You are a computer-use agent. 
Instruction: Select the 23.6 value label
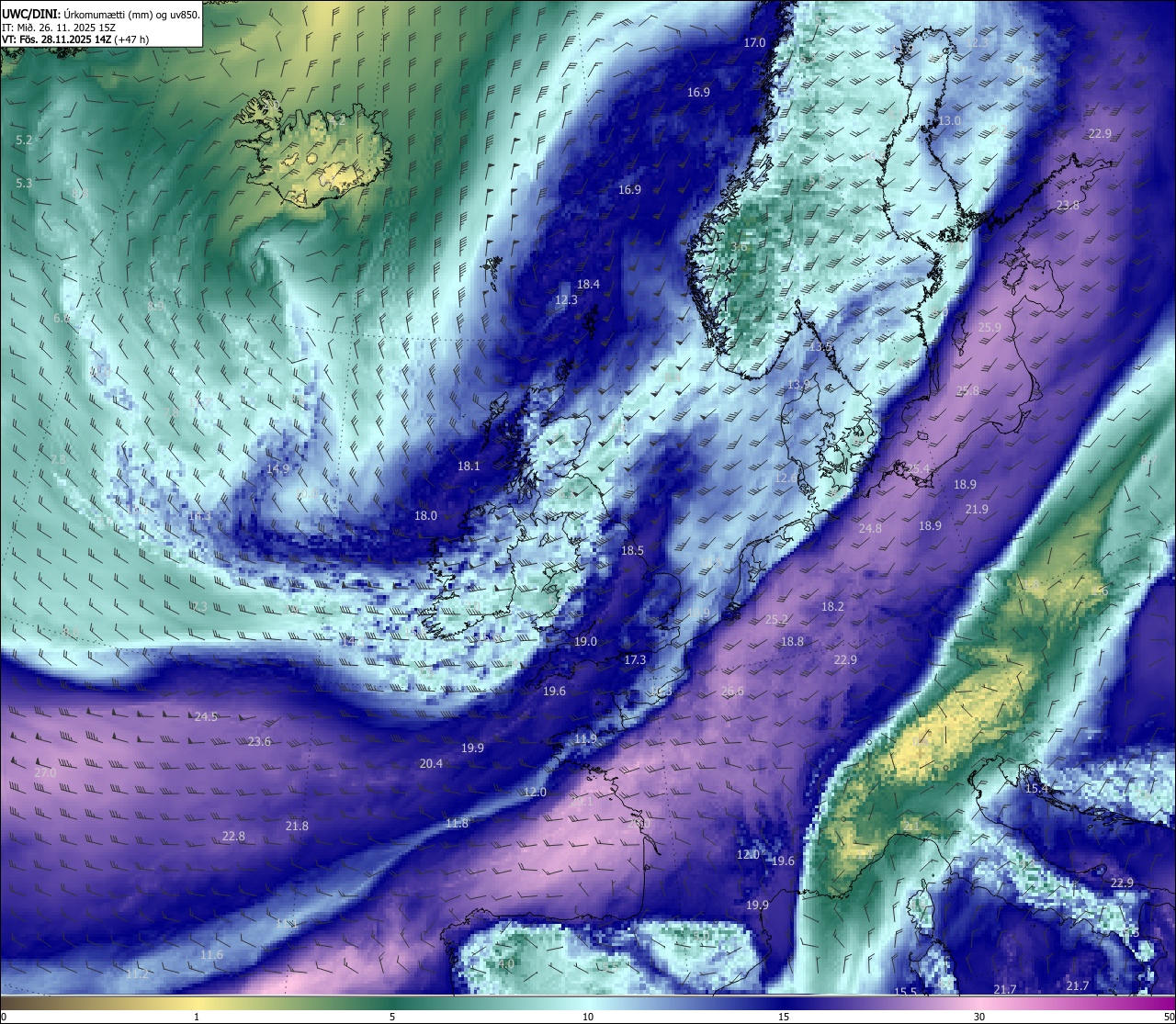tap(259, 741)
